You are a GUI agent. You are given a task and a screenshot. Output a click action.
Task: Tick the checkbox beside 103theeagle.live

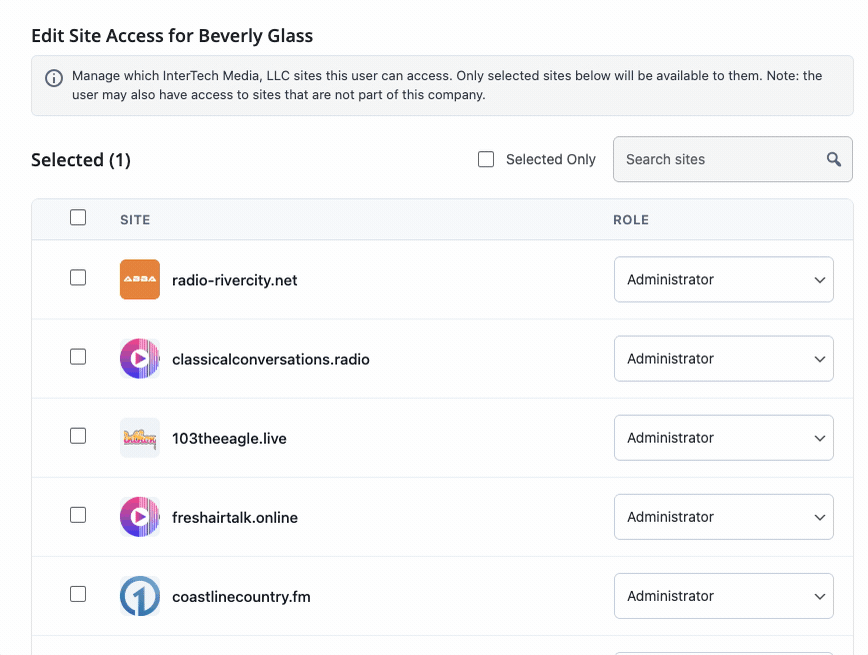pos(78,436)
